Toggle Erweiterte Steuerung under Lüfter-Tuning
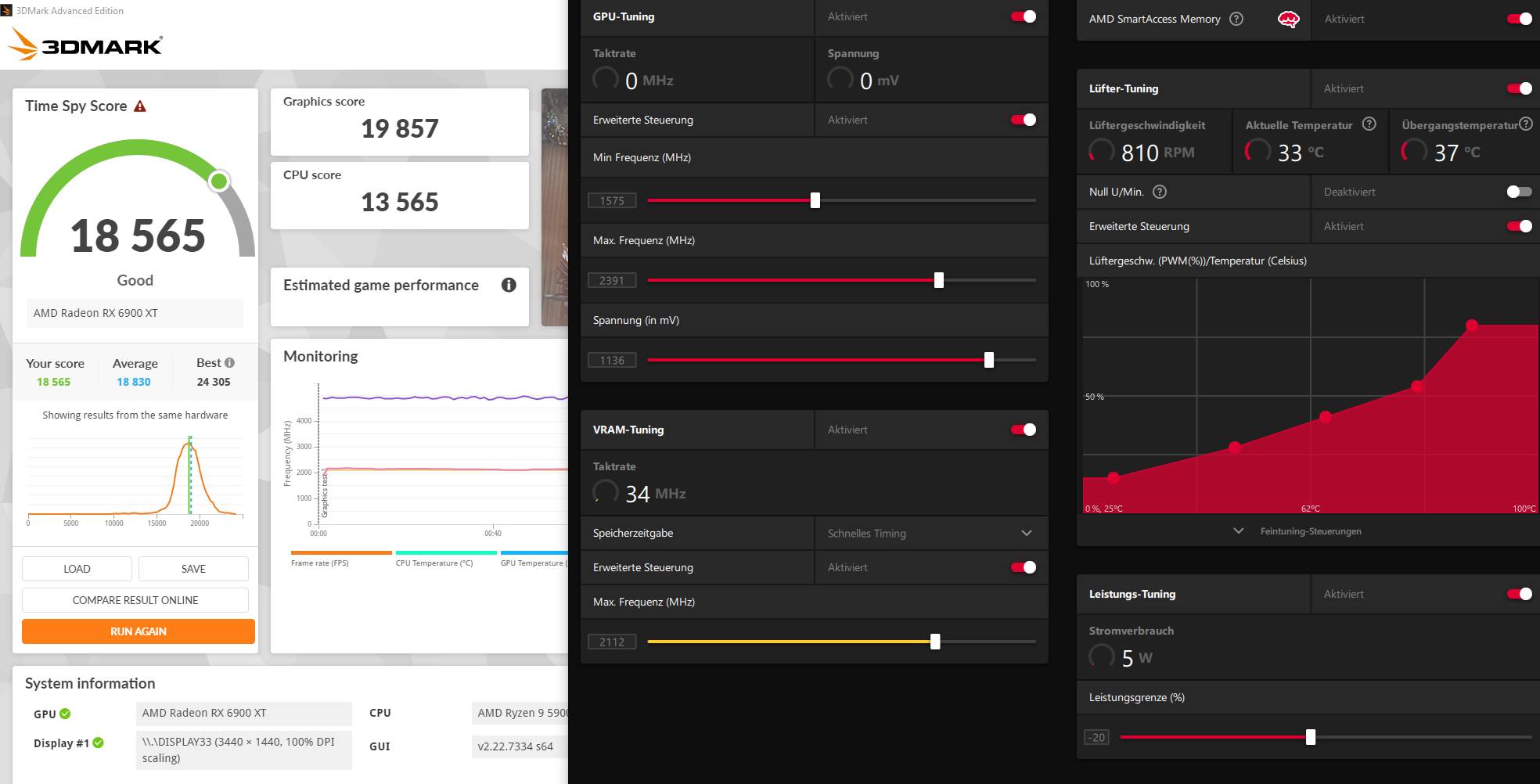Screen dimensions: 1540x784 coord(1520,226)
